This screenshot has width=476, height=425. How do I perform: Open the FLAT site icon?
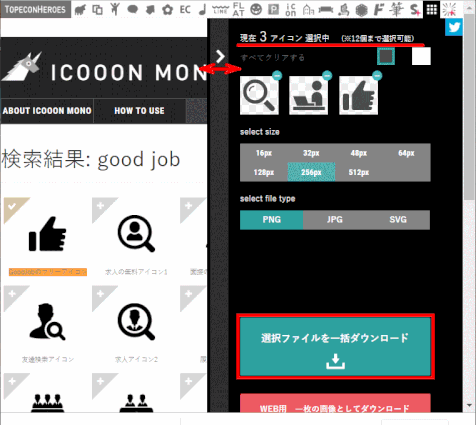coord(238,10)
